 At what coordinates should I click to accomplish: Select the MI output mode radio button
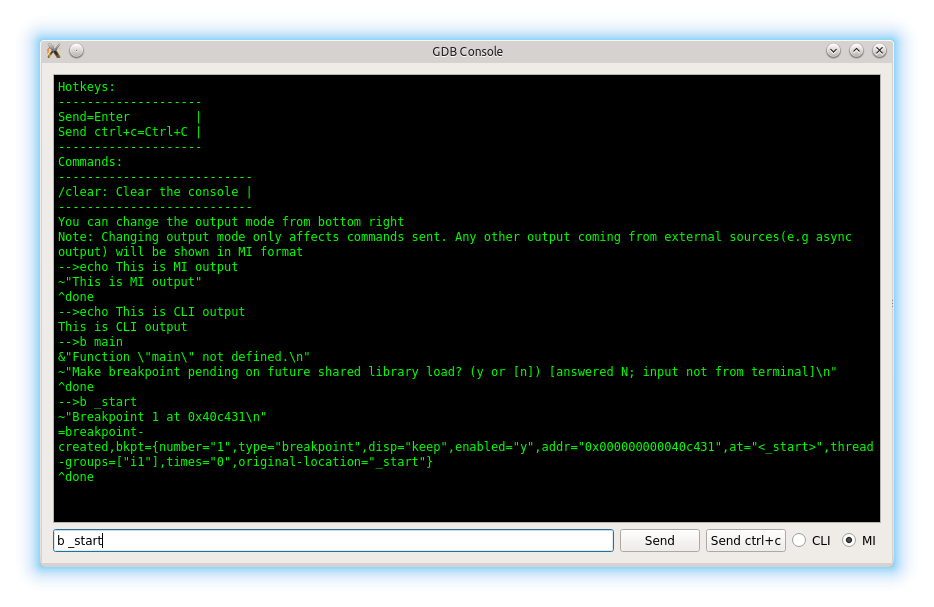[849, 540]
